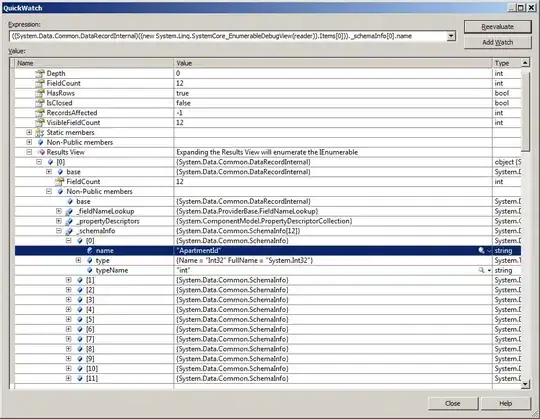This screenshot has width=540, height=419.
Task: Click the Reevaluate button
Action: point(497,27)
